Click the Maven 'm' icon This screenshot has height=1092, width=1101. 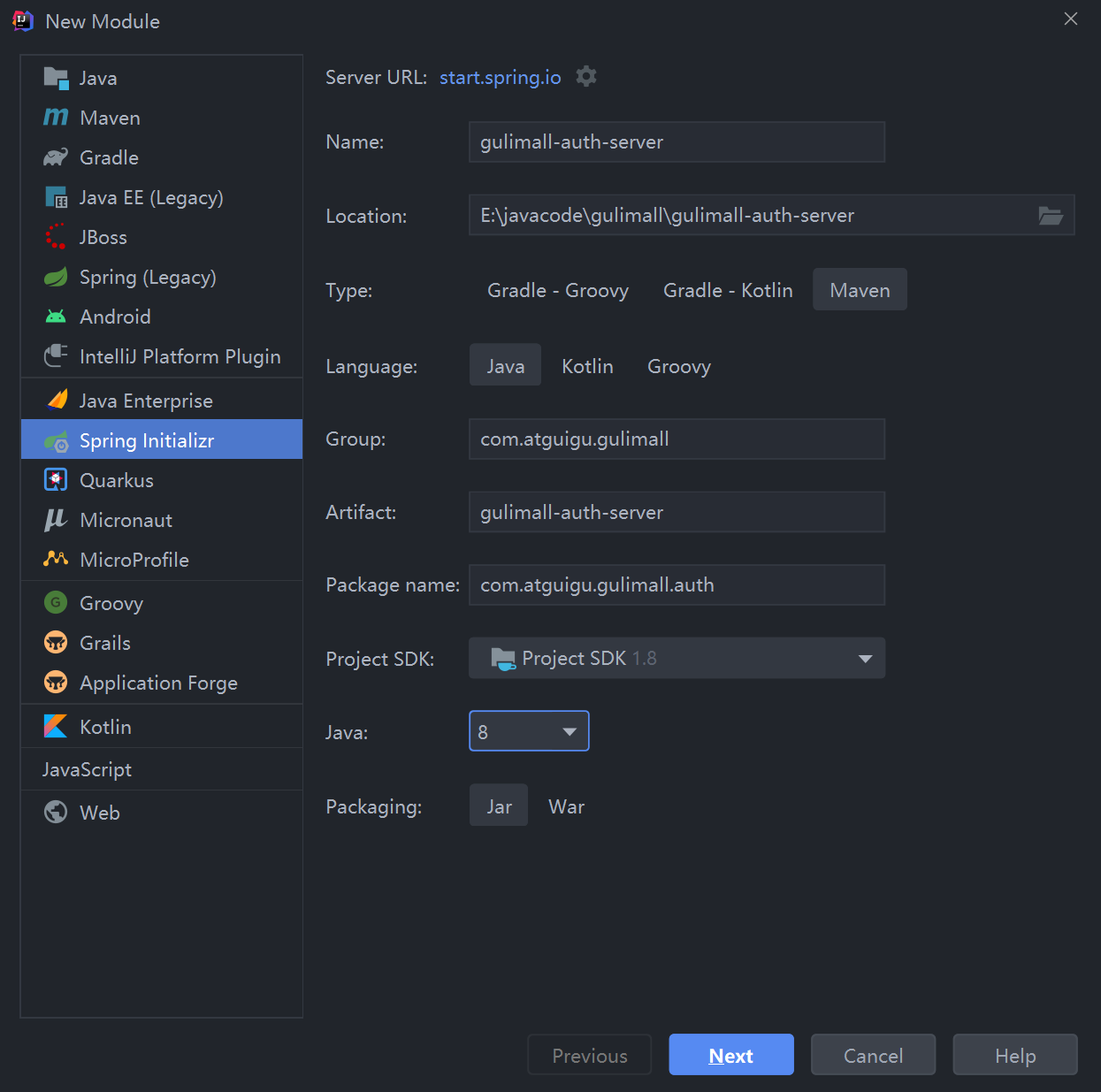[x=56, y=118]
